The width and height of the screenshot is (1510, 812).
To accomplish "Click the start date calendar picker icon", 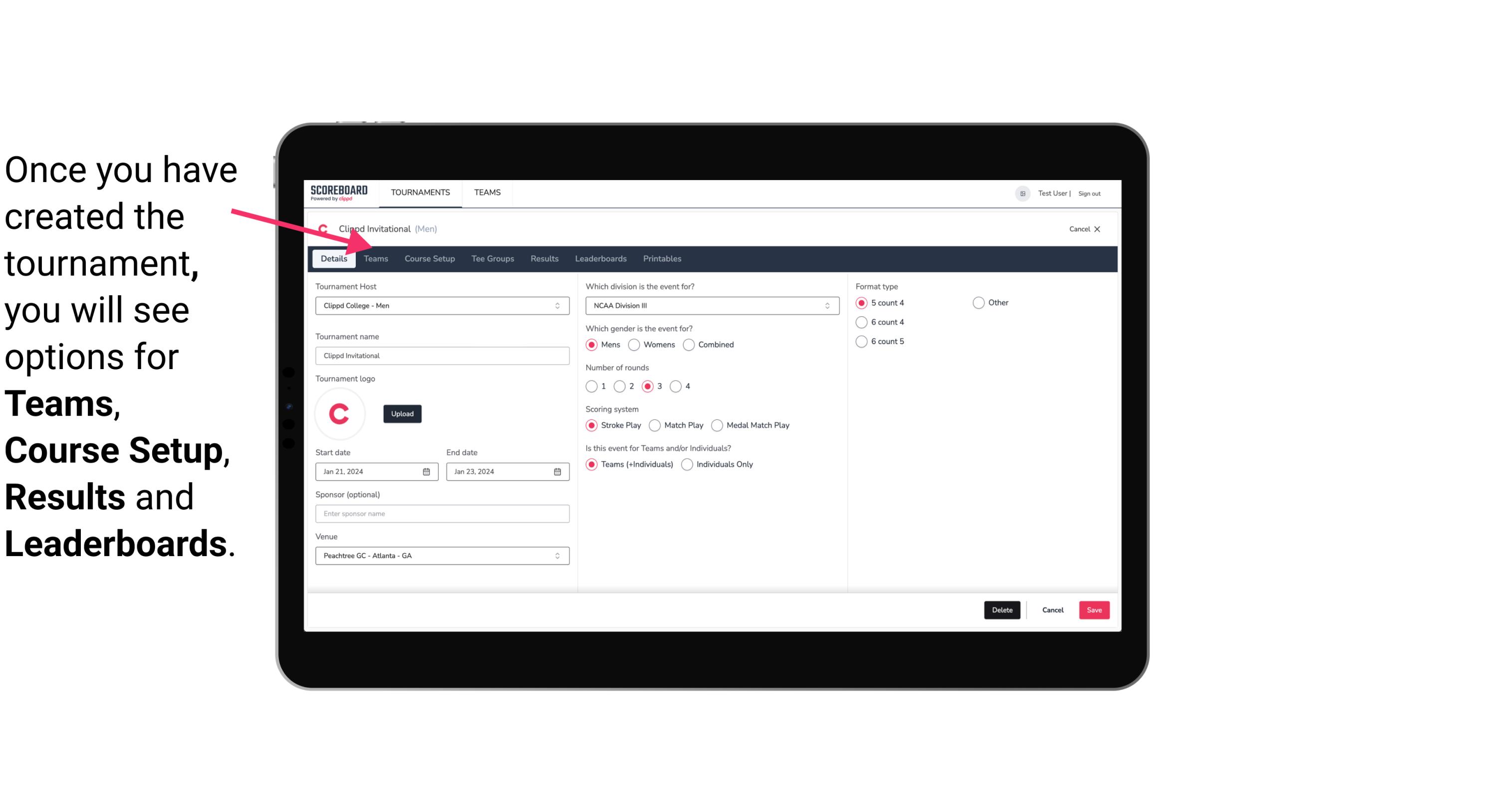I will click(x=427, y=471).
